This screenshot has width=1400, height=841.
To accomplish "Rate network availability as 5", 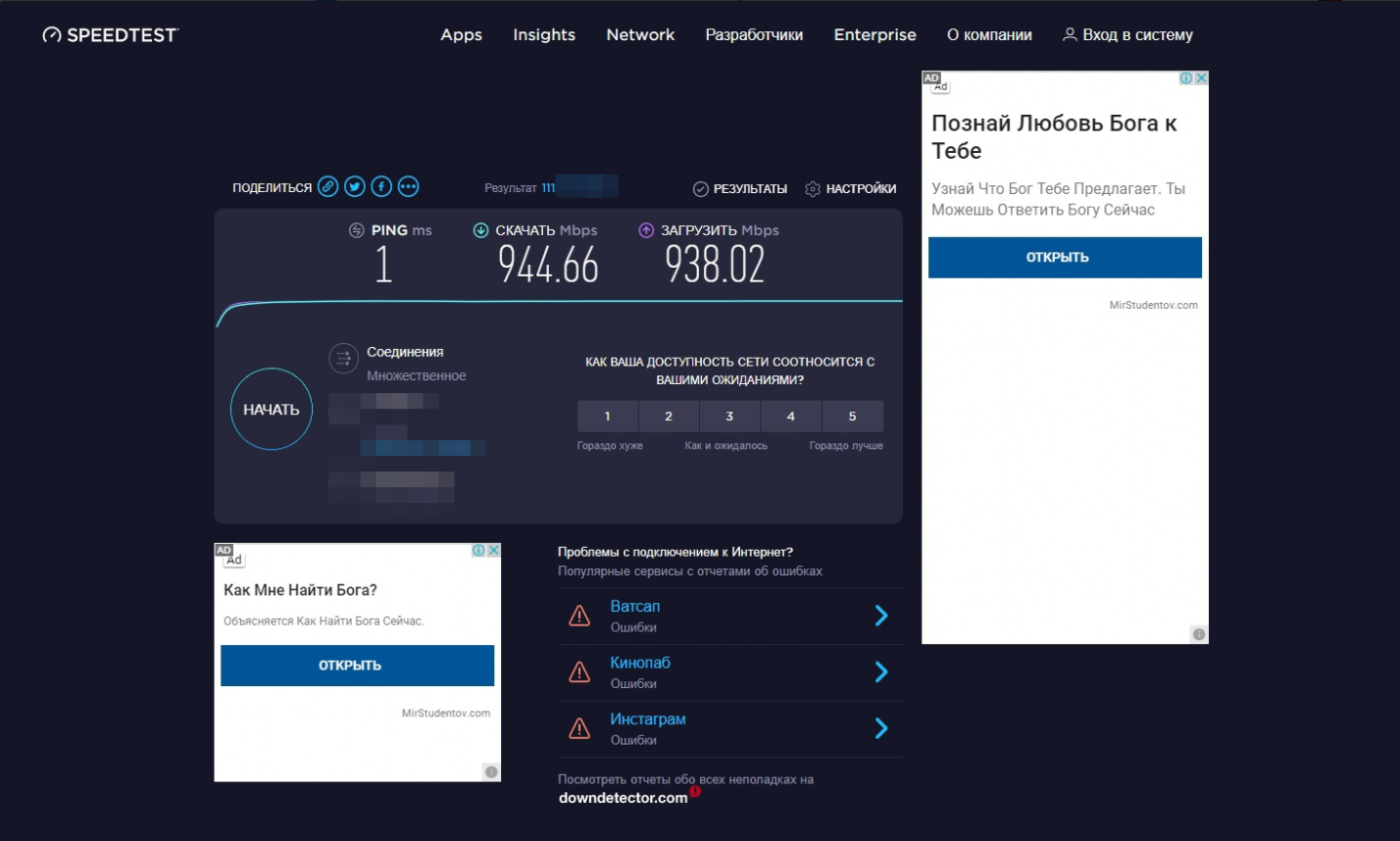I will tap(852, 417).
